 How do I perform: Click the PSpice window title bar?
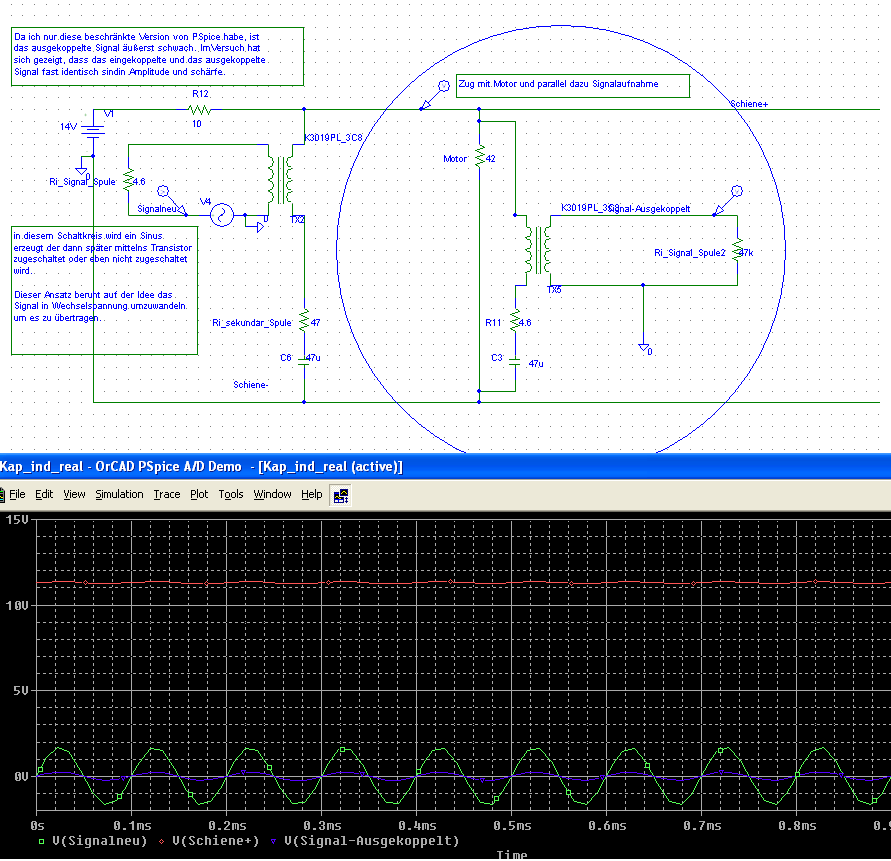446,467
